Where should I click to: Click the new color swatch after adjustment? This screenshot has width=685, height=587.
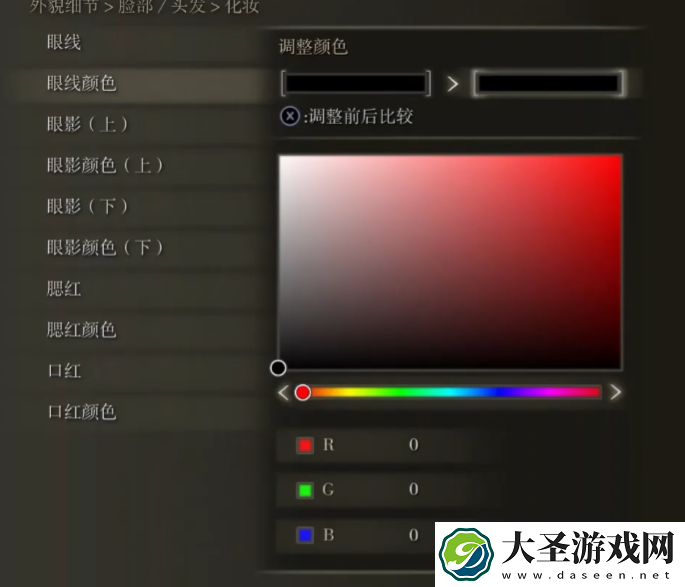(x=548, y=83)
